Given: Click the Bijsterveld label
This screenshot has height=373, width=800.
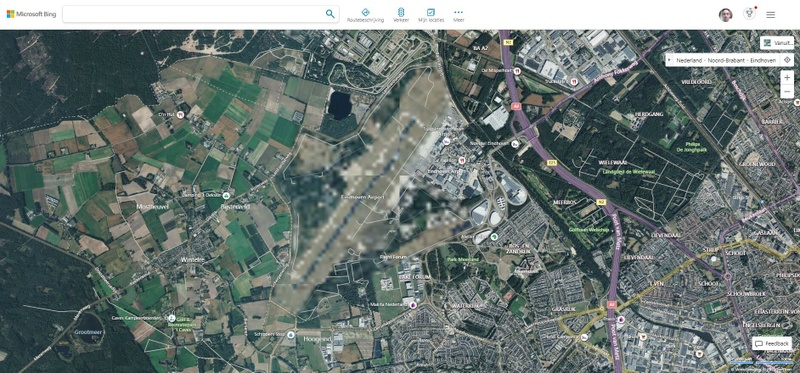Looking at the screenshot, I should point(235,207).
